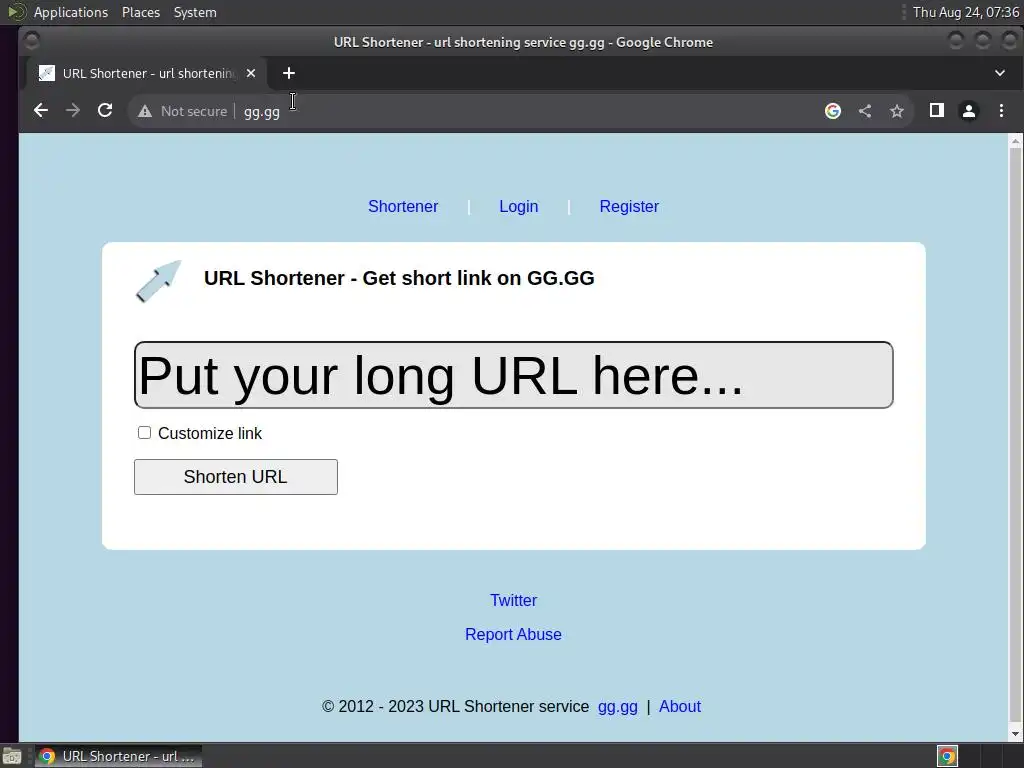Click the date and time in top panel
Image resolution: width=1024 pixels, height=768 pixels.
tap(966, 12)
